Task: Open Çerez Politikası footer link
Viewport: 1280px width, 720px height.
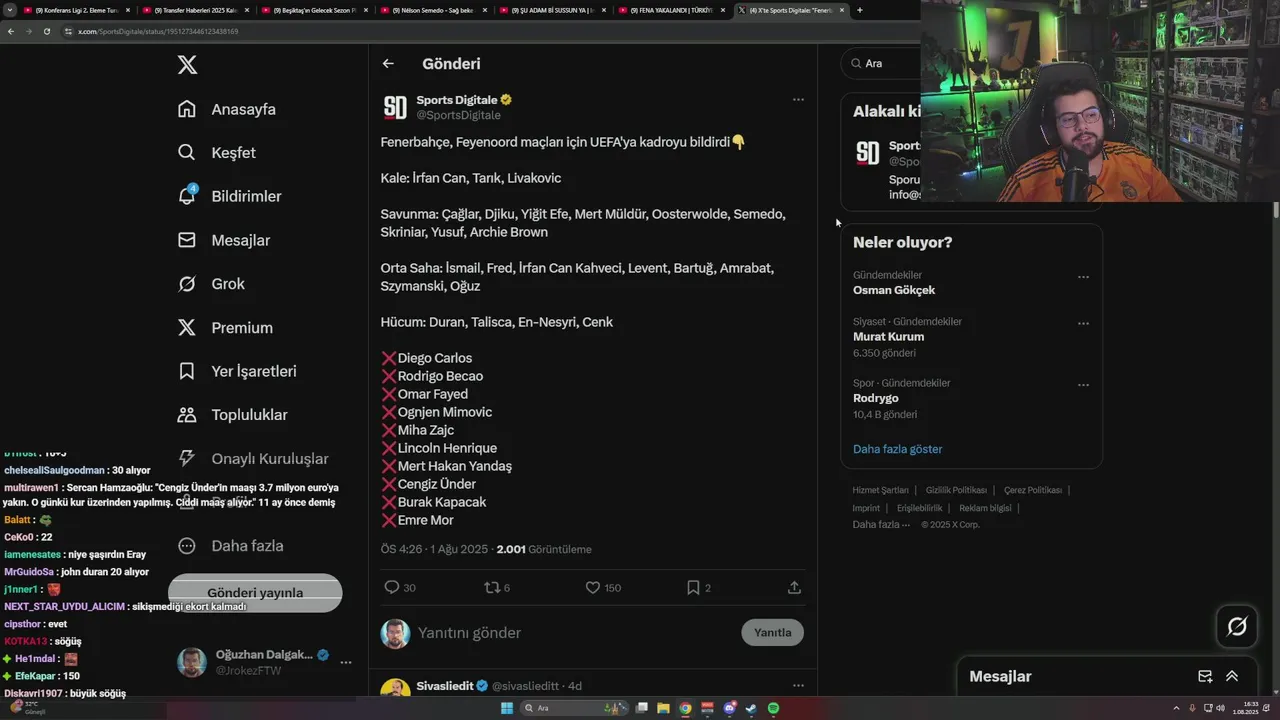Action: [1033, 490]
